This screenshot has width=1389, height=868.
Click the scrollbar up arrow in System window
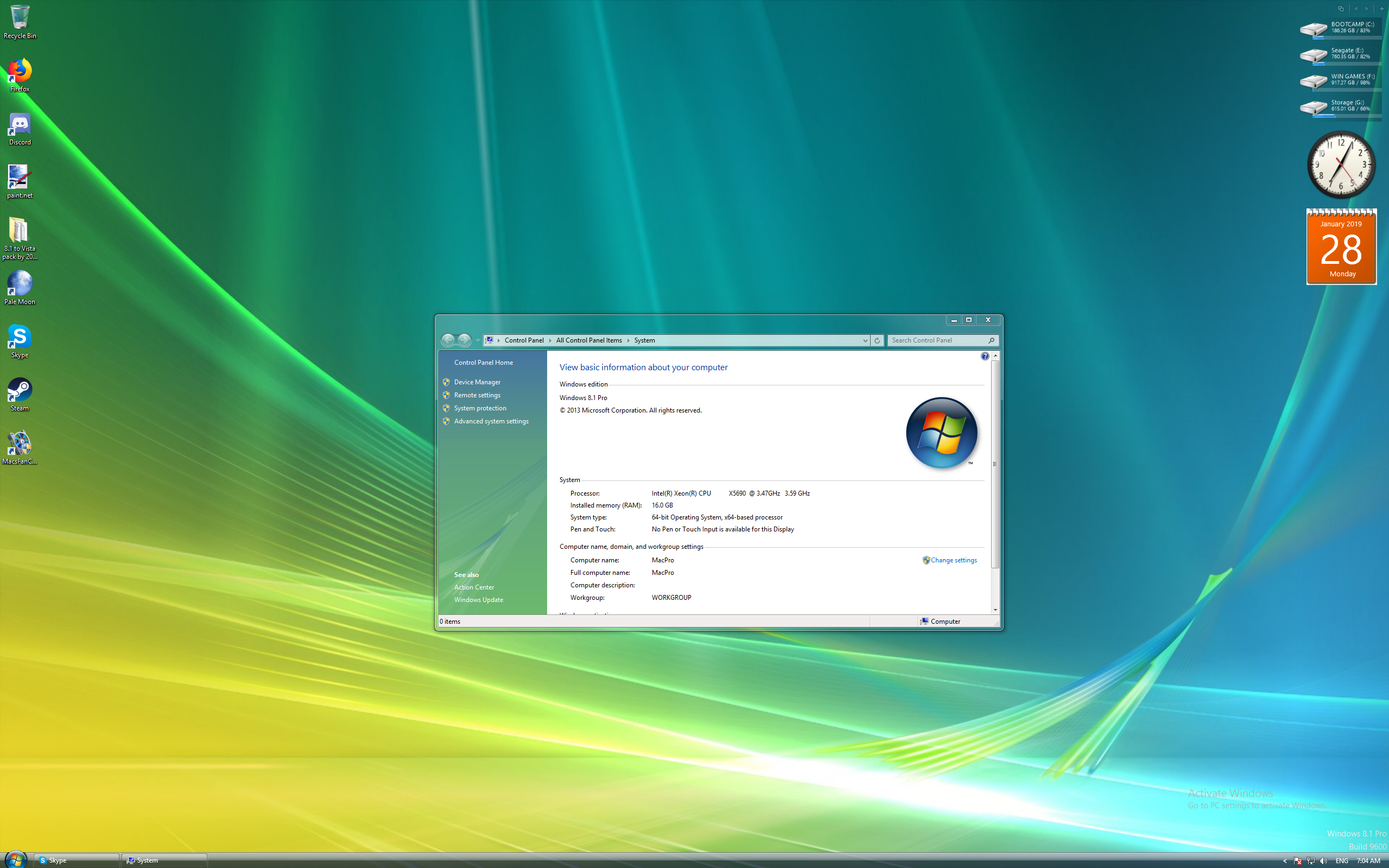point(995,356)
